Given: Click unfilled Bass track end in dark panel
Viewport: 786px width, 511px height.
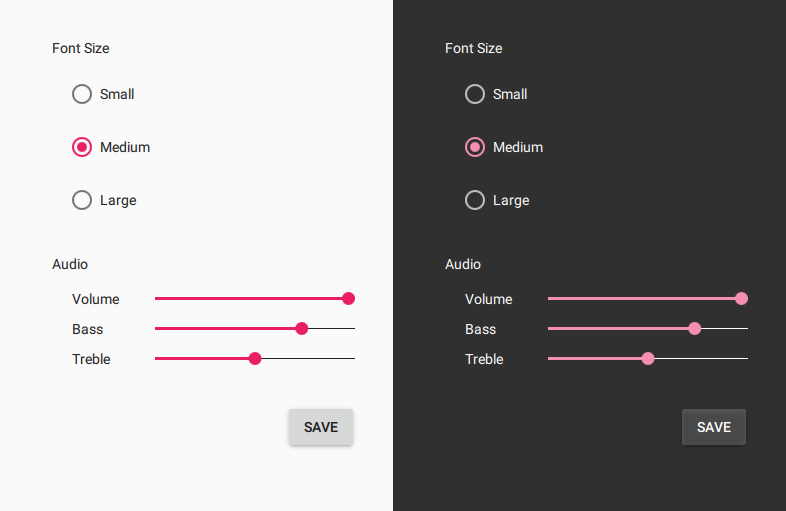Looking at the screenshot, I should (x=740, y=328).
